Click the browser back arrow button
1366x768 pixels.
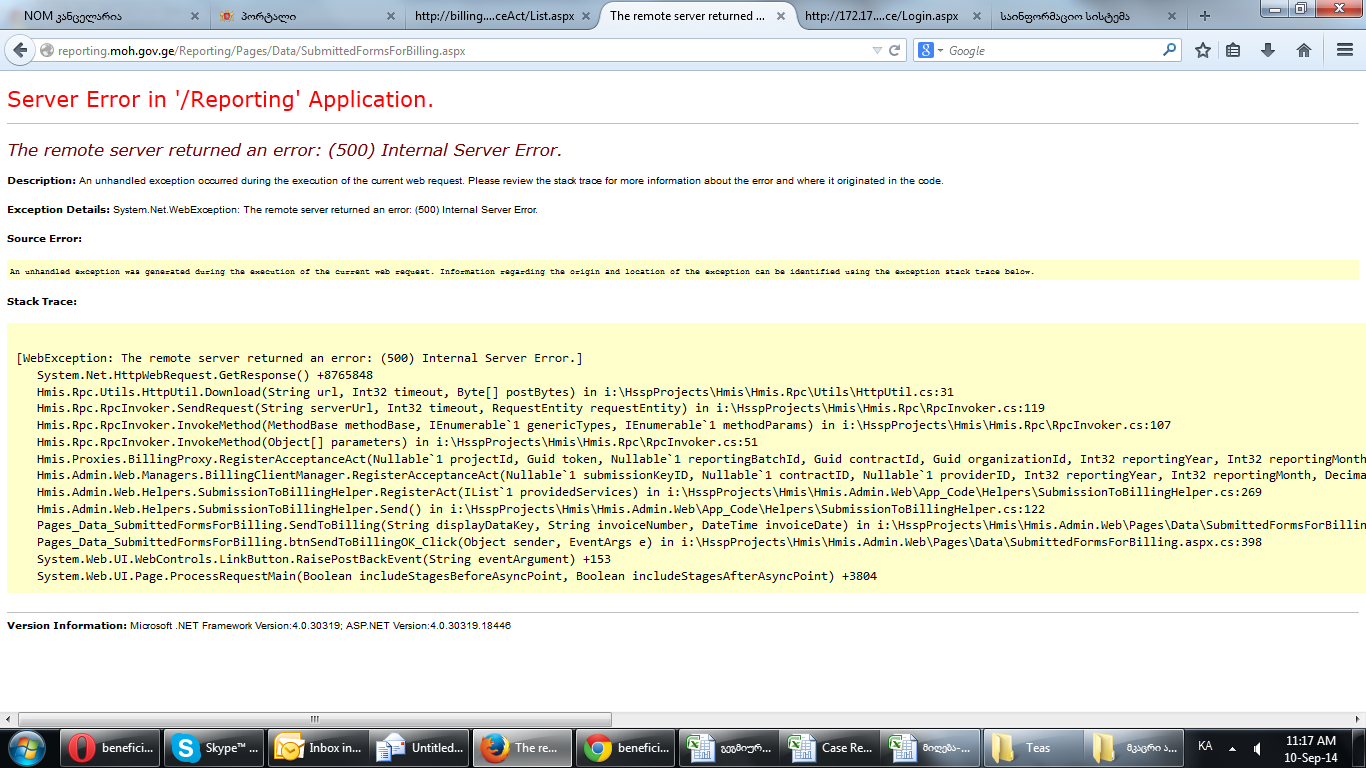(x=21, y=50)
